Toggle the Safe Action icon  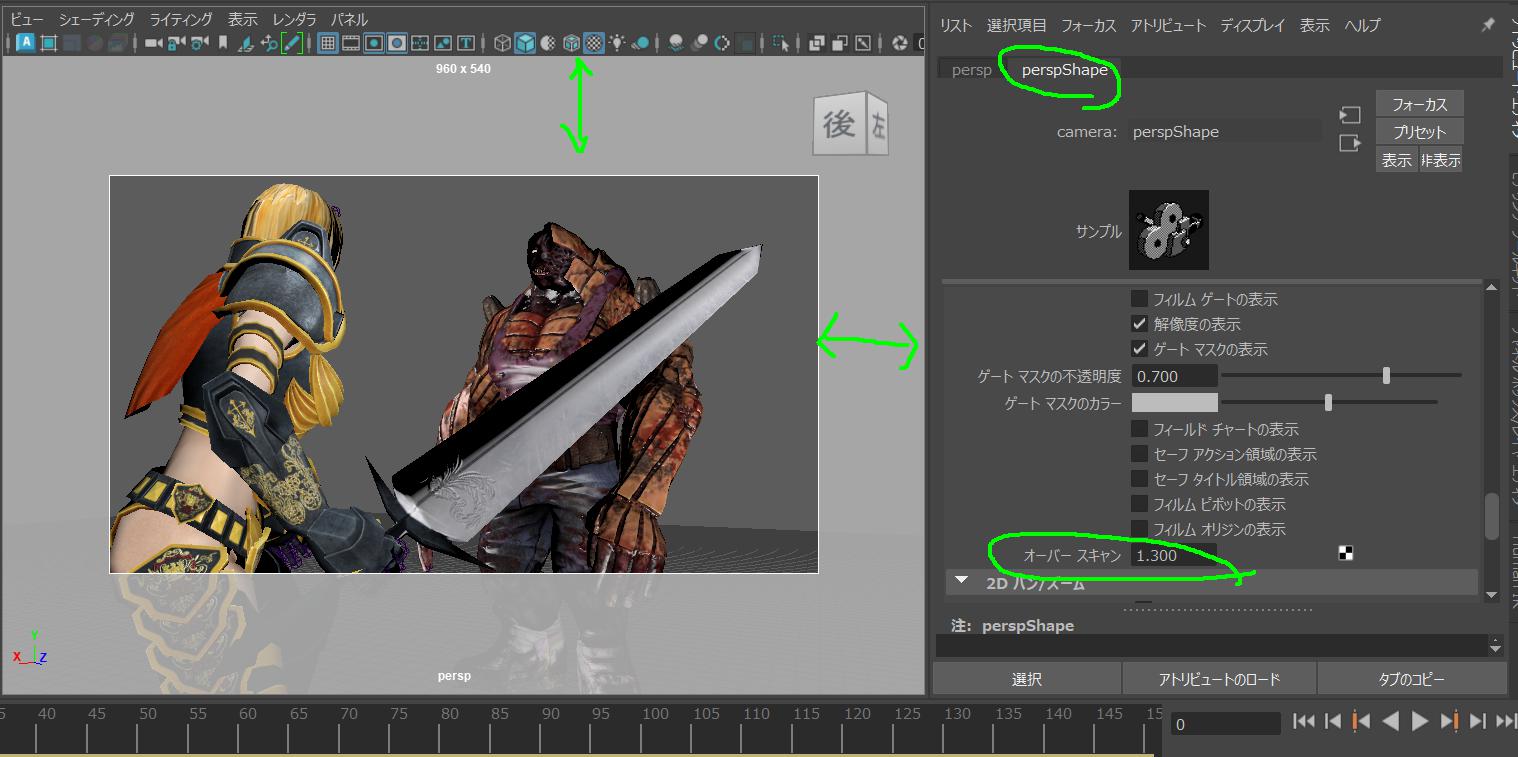(443, 43)
